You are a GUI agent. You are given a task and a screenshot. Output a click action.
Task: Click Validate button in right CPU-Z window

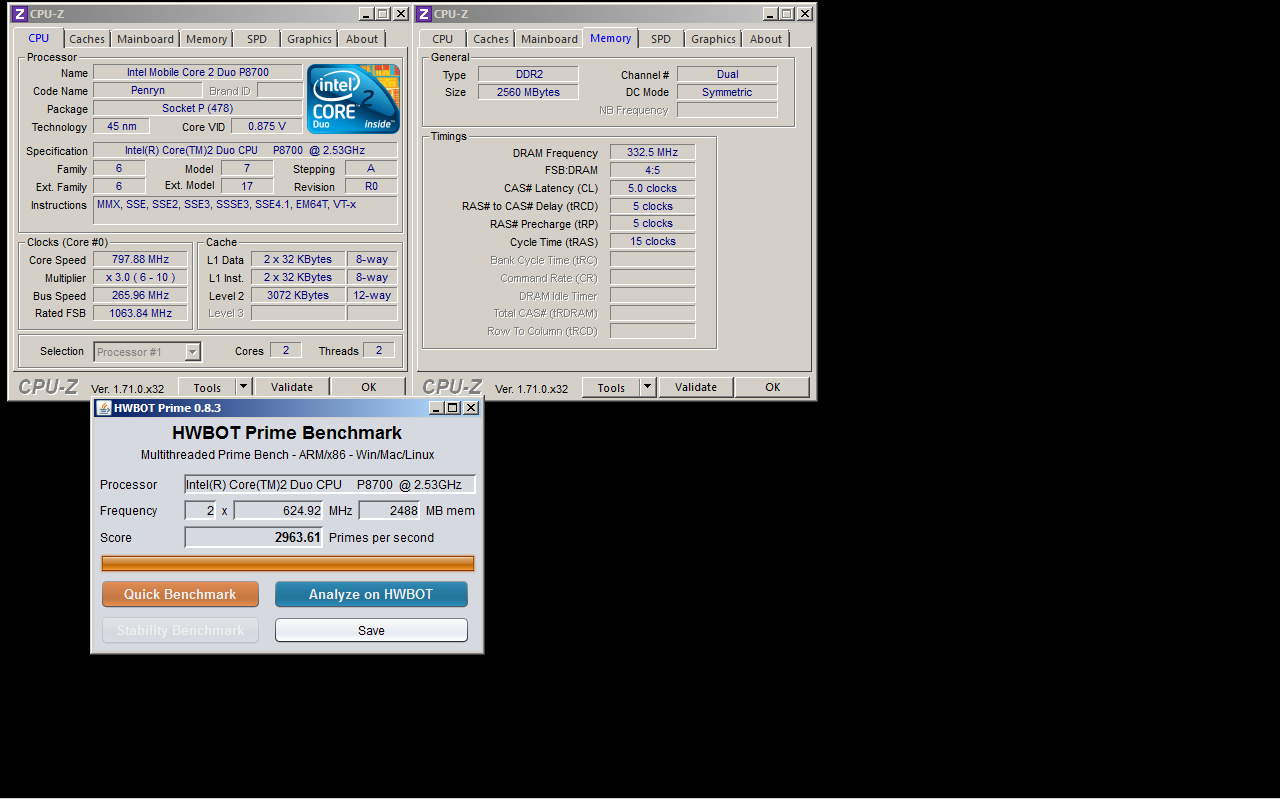[x=696, y=387]
